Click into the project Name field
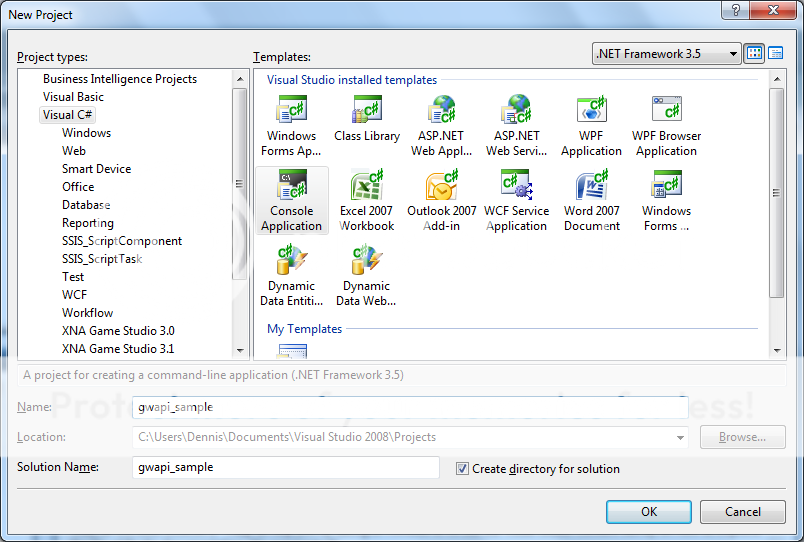 (x=410, y=407)
